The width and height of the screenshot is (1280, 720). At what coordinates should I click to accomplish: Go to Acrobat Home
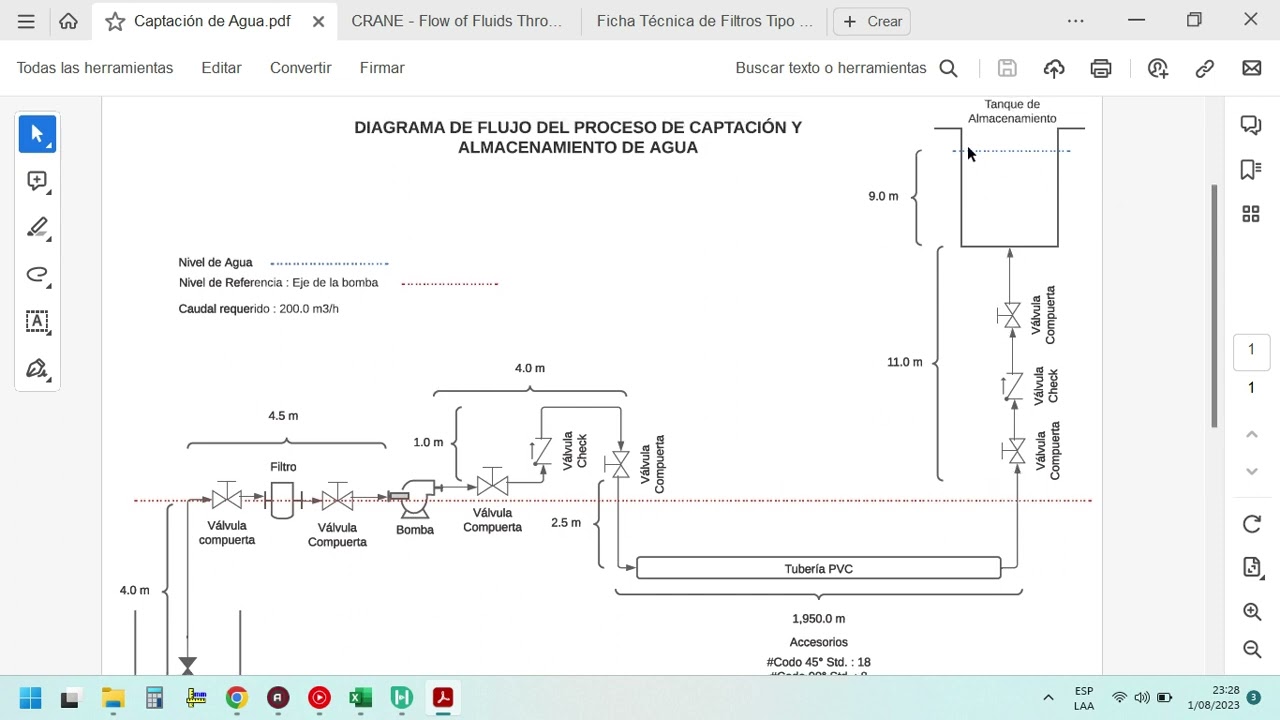(68, 21)
